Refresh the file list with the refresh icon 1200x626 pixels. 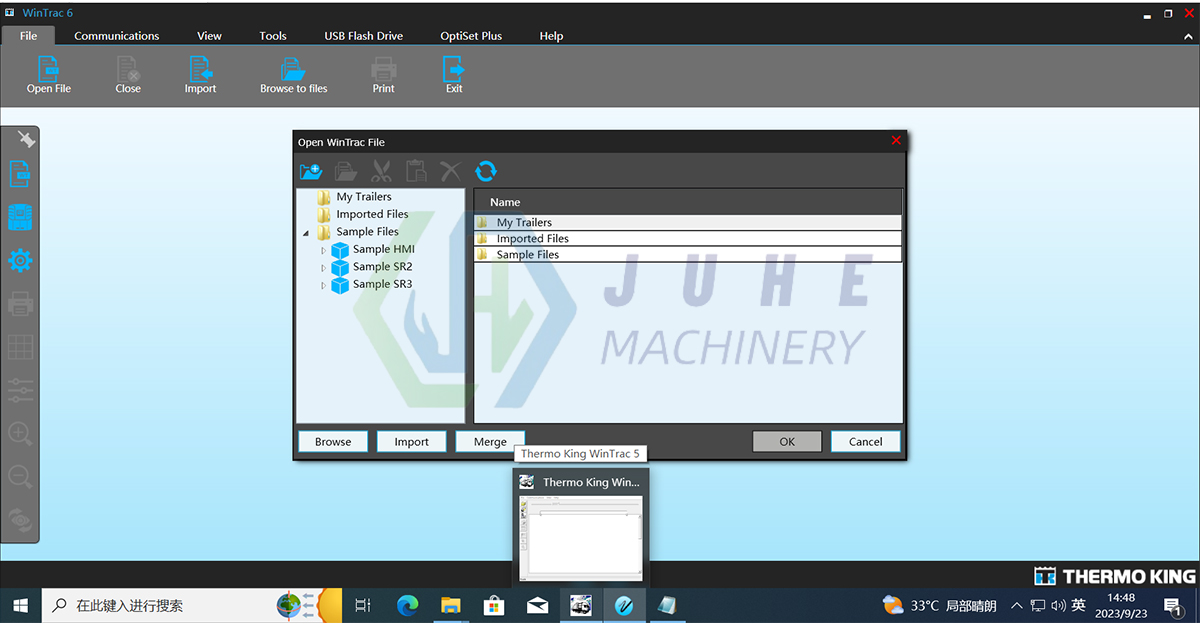pos(486,171)
